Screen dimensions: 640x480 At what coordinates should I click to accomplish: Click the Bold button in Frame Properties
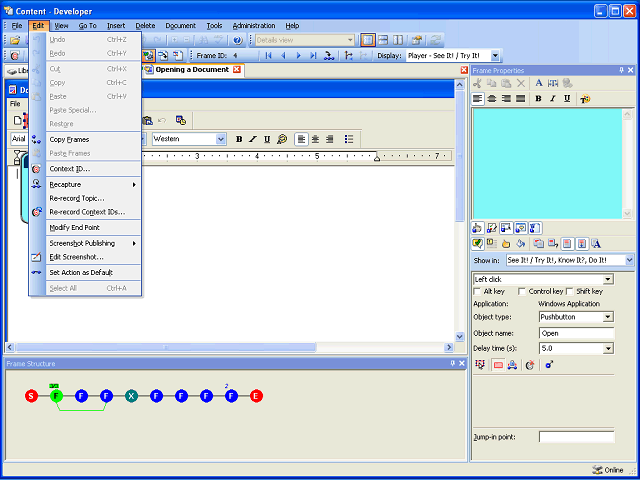(x=538, y=99)
